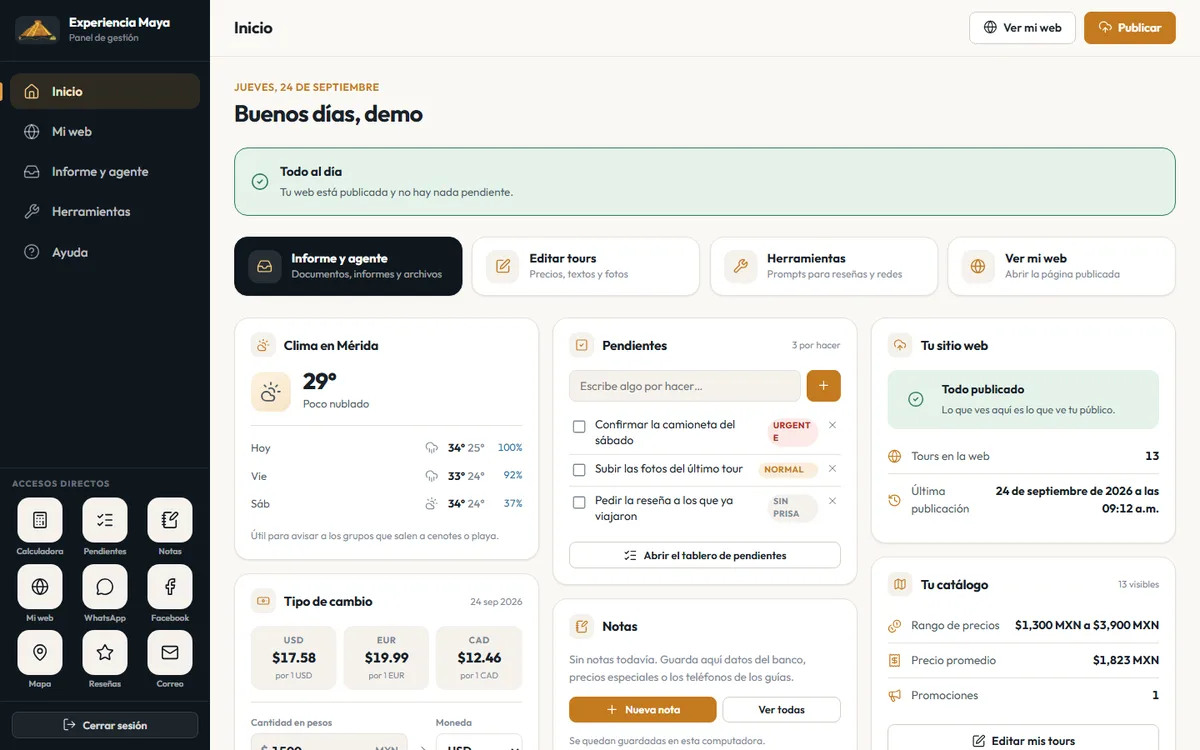
Task: Click the Publicar button
Action: point(1130,28)
